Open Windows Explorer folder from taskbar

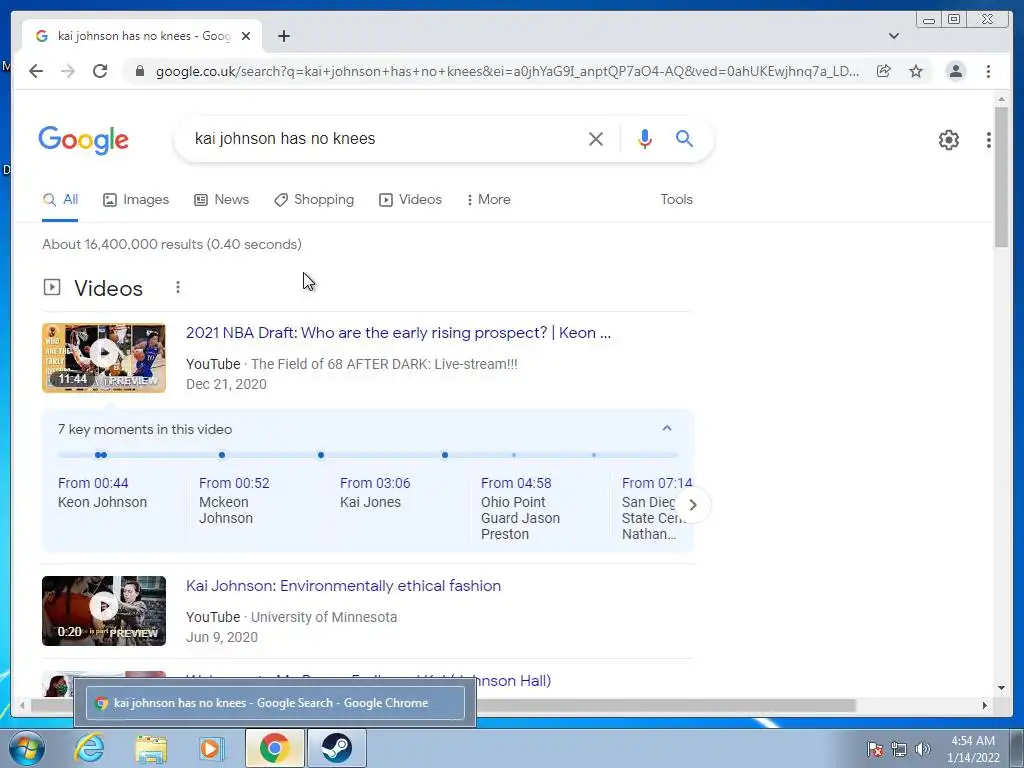click(151, 748)
